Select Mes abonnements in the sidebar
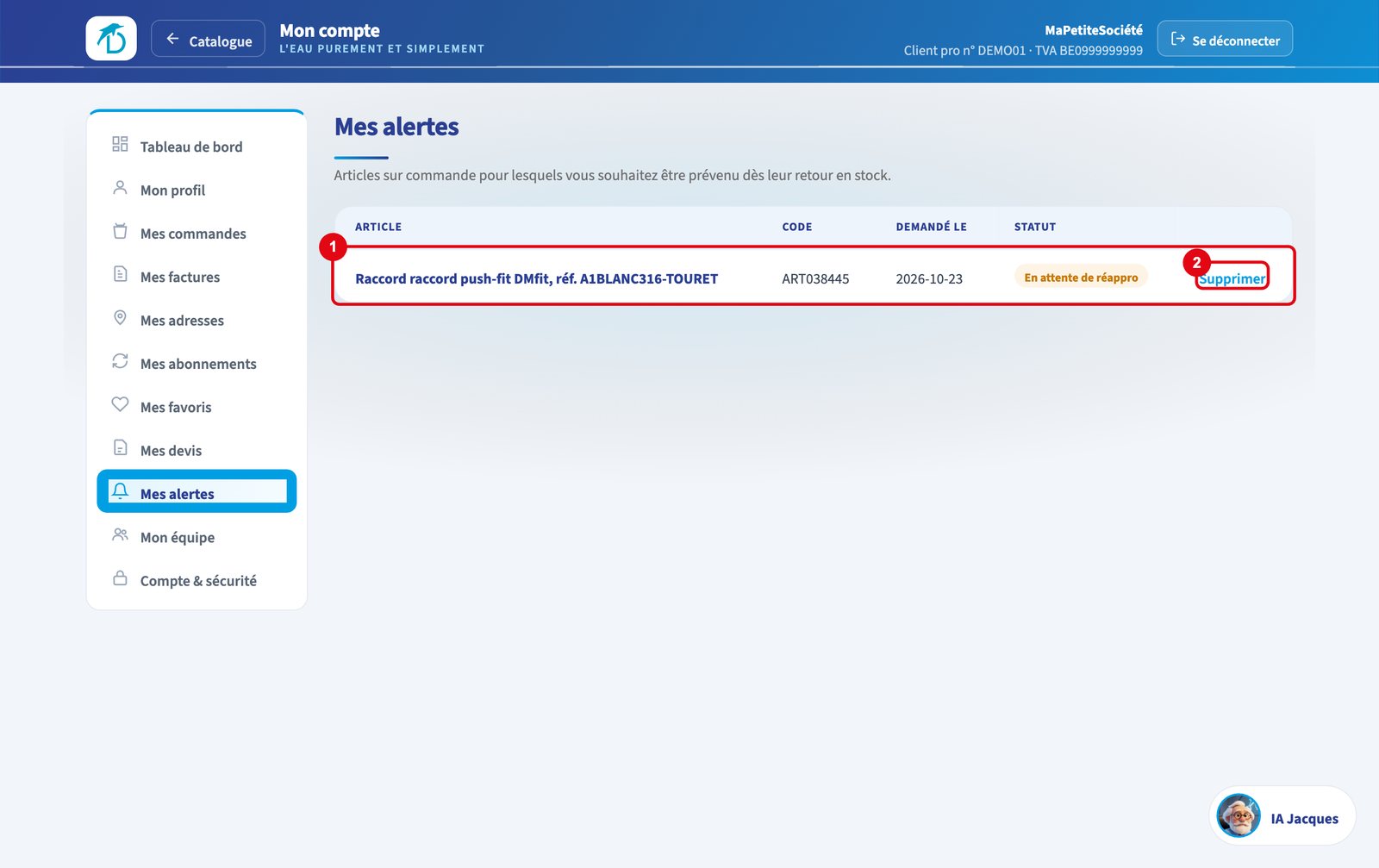 pos(197,364)
